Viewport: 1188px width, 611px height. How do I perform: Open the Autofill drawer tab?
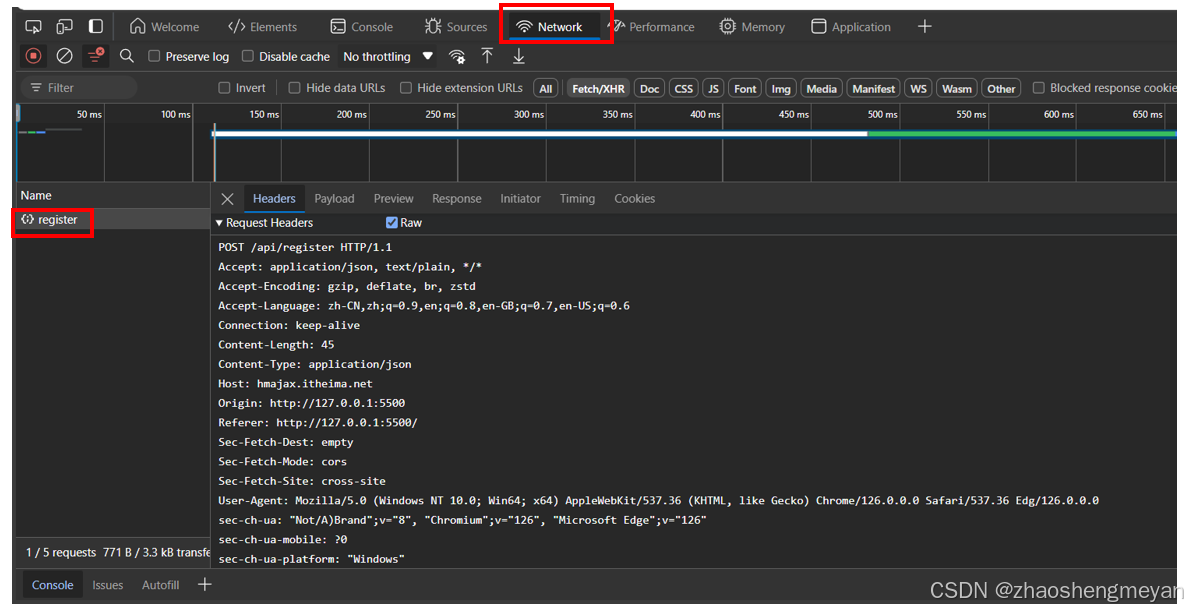click(x=161, y=585)
